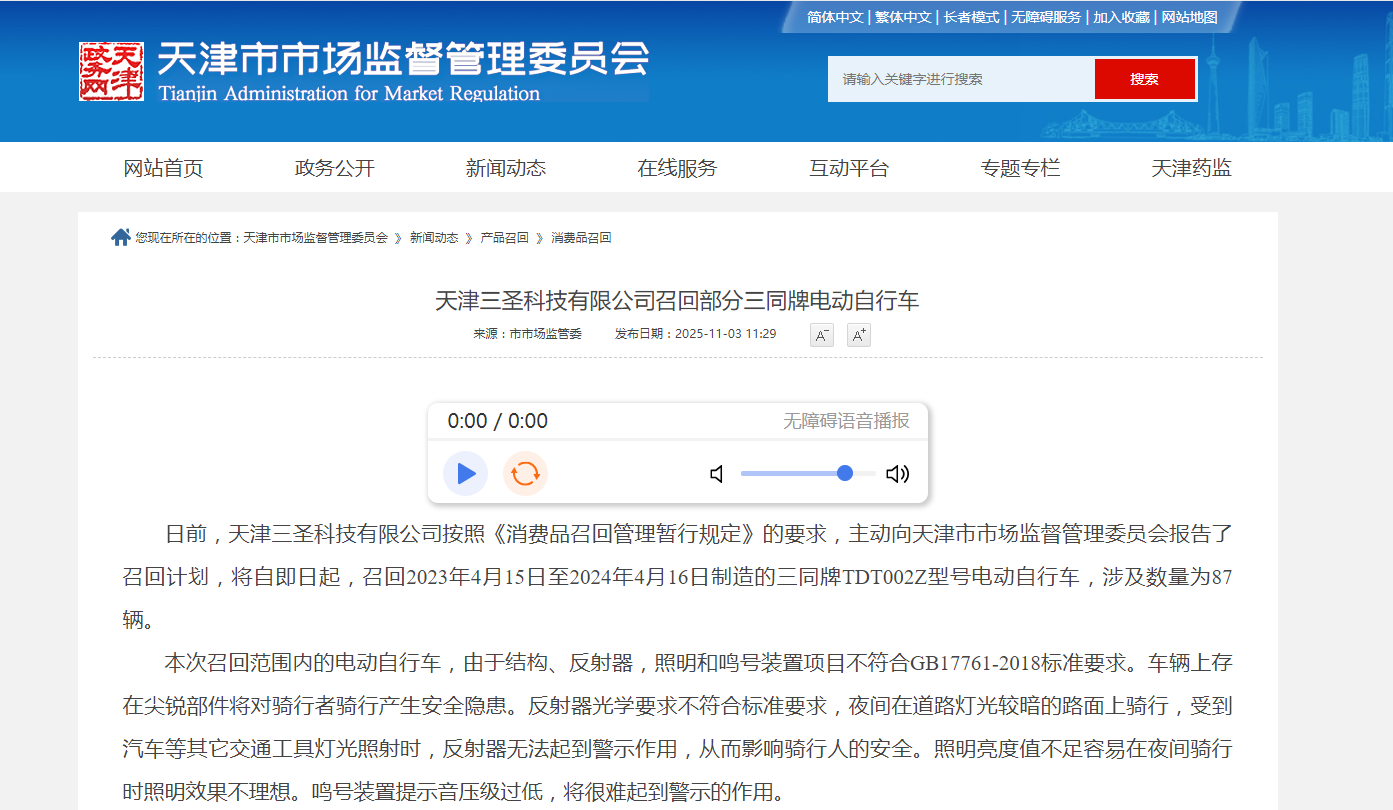The image size is (1393, 810).
Task: Open the 无障碍服务 accessibility service link
Action: [x=1045, y=17]
